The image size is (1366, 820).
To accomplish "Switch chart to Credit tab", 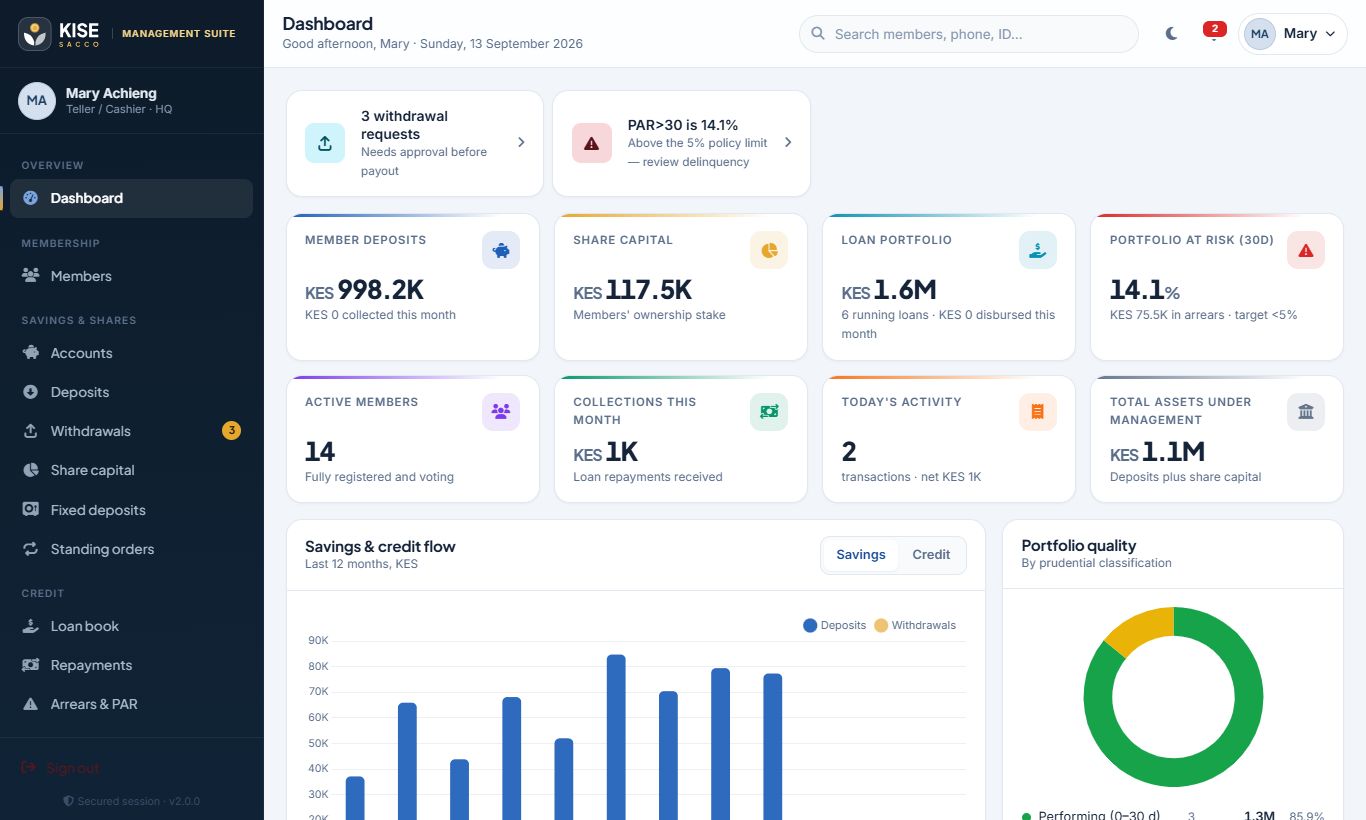I will point(931,555).
